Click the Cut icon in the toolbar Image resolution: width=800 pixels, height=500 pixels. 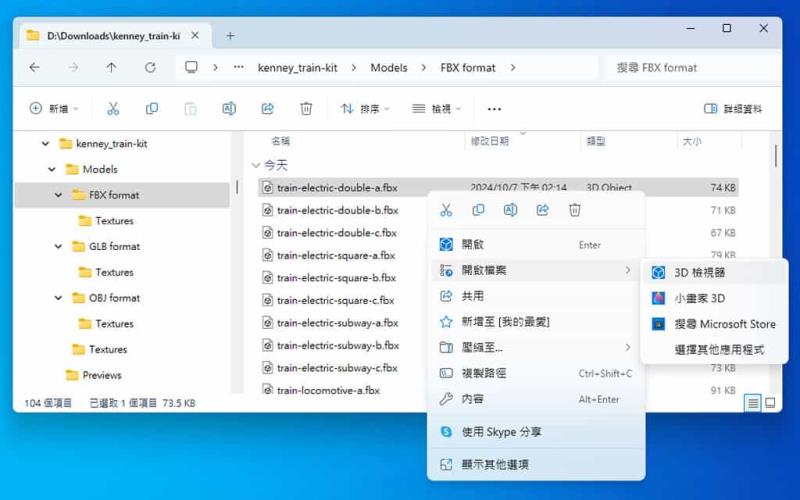point(113,109)
